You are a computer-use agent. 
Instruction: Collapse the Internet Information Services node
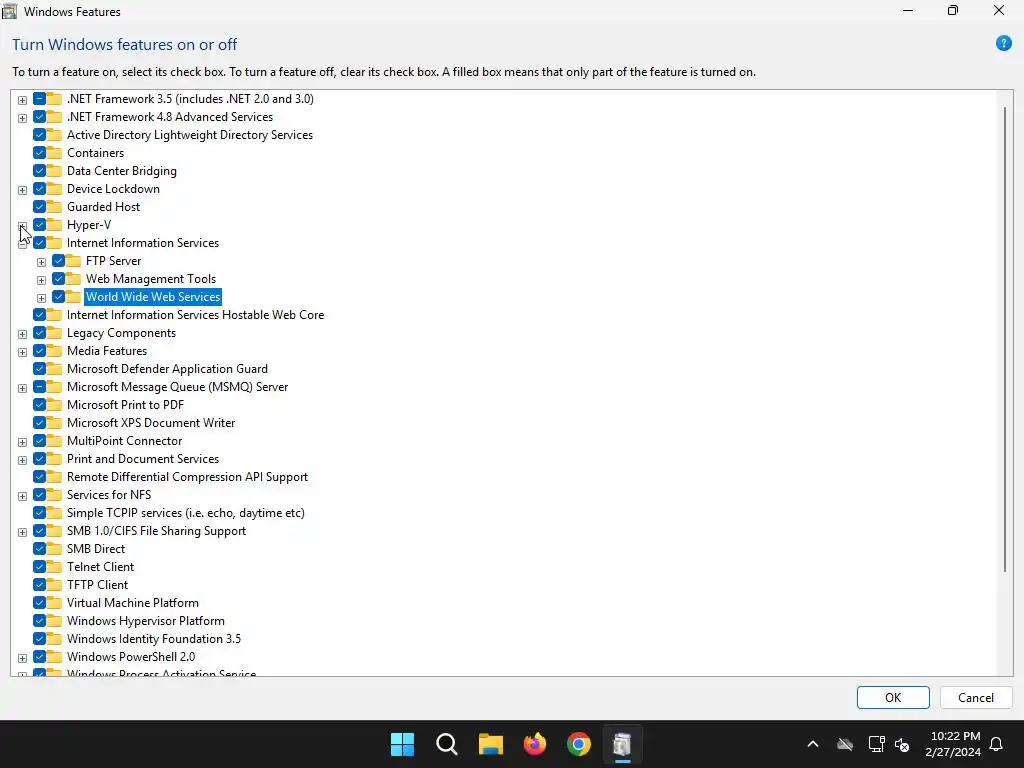point(22,244)
